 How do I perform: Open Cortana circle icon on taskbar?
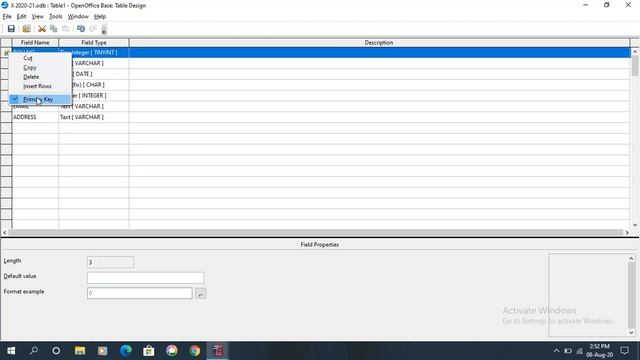pyautogui.click(x=56, y=351)
